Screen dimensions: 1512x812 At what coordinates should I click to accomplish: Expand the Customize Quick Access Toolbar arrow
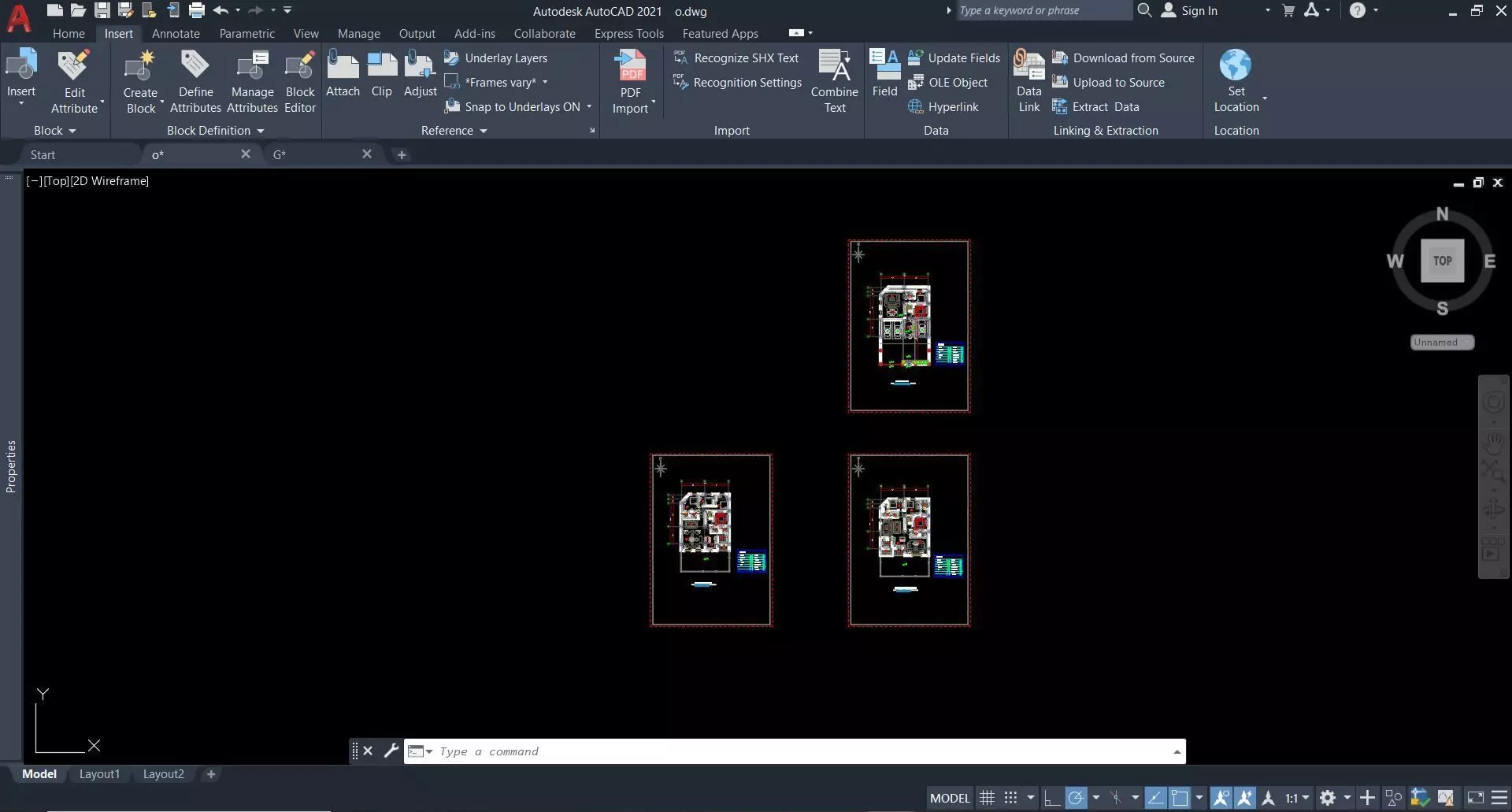287,10
